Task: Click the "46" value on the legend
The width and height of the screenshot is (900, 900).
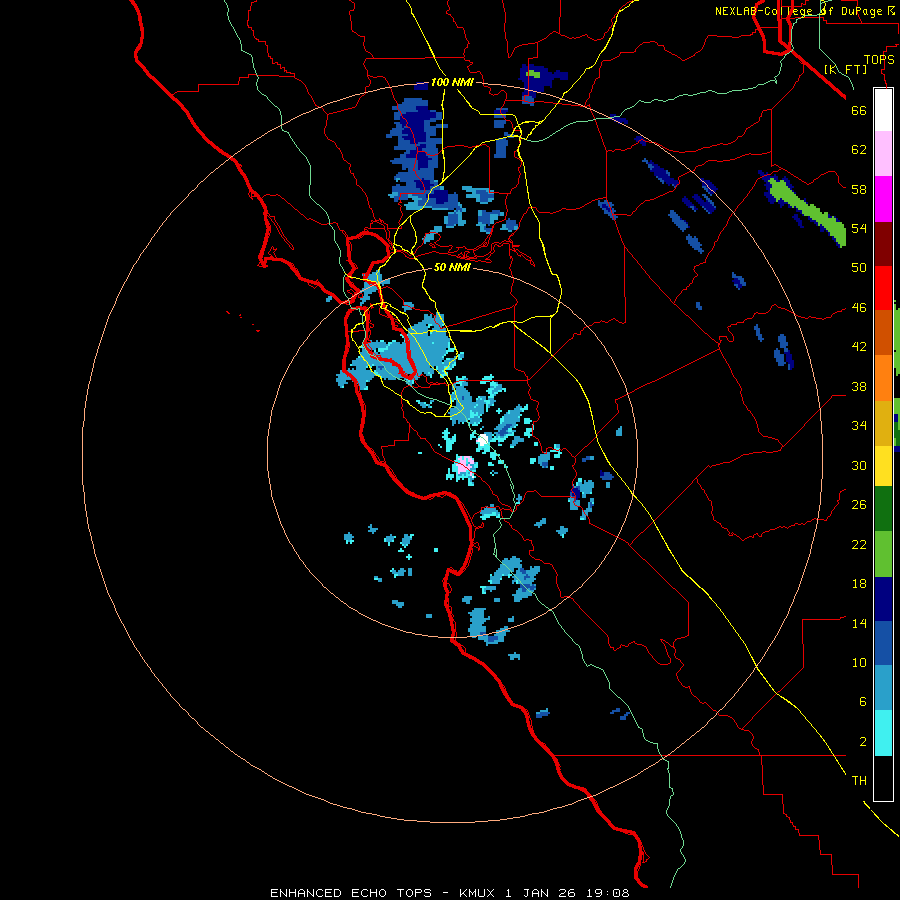Action: [859, 308]
